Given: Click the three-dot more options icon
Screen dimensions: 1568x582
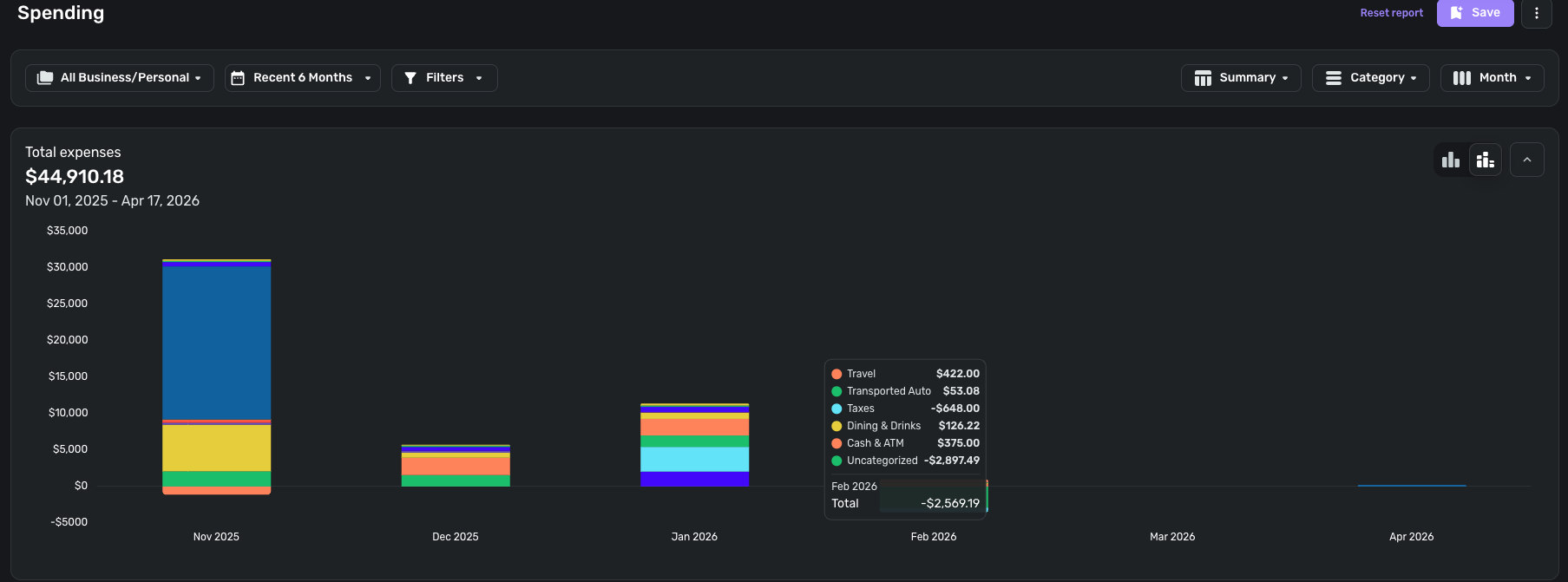Looking at the screenshot, I should click(x=1536, y=13).
